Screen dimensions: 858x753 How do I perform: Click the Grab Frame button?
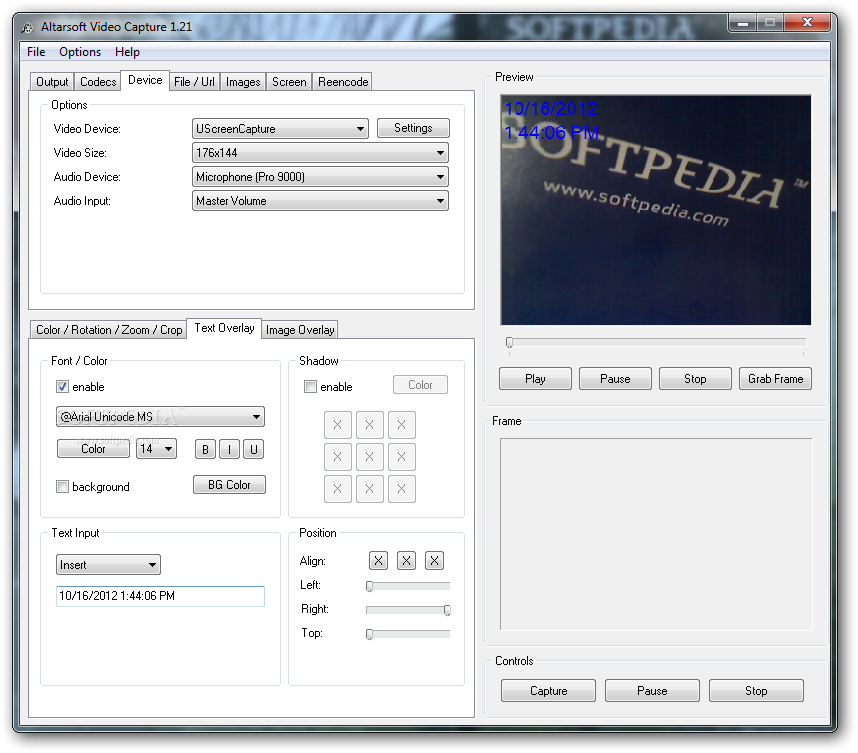pos(775,379)
